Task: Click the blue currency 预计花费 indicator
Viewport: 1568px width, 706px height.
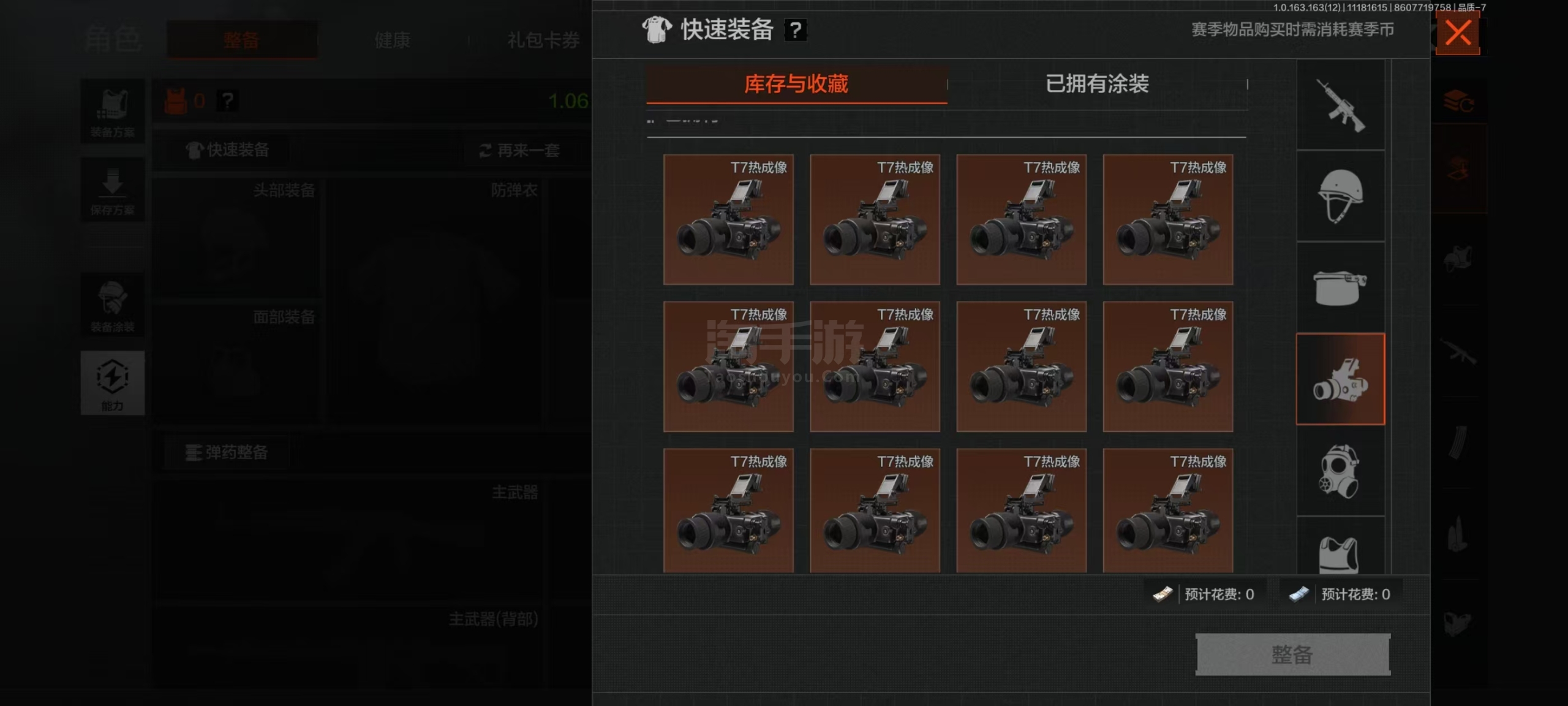Action: pos(1340,594)
